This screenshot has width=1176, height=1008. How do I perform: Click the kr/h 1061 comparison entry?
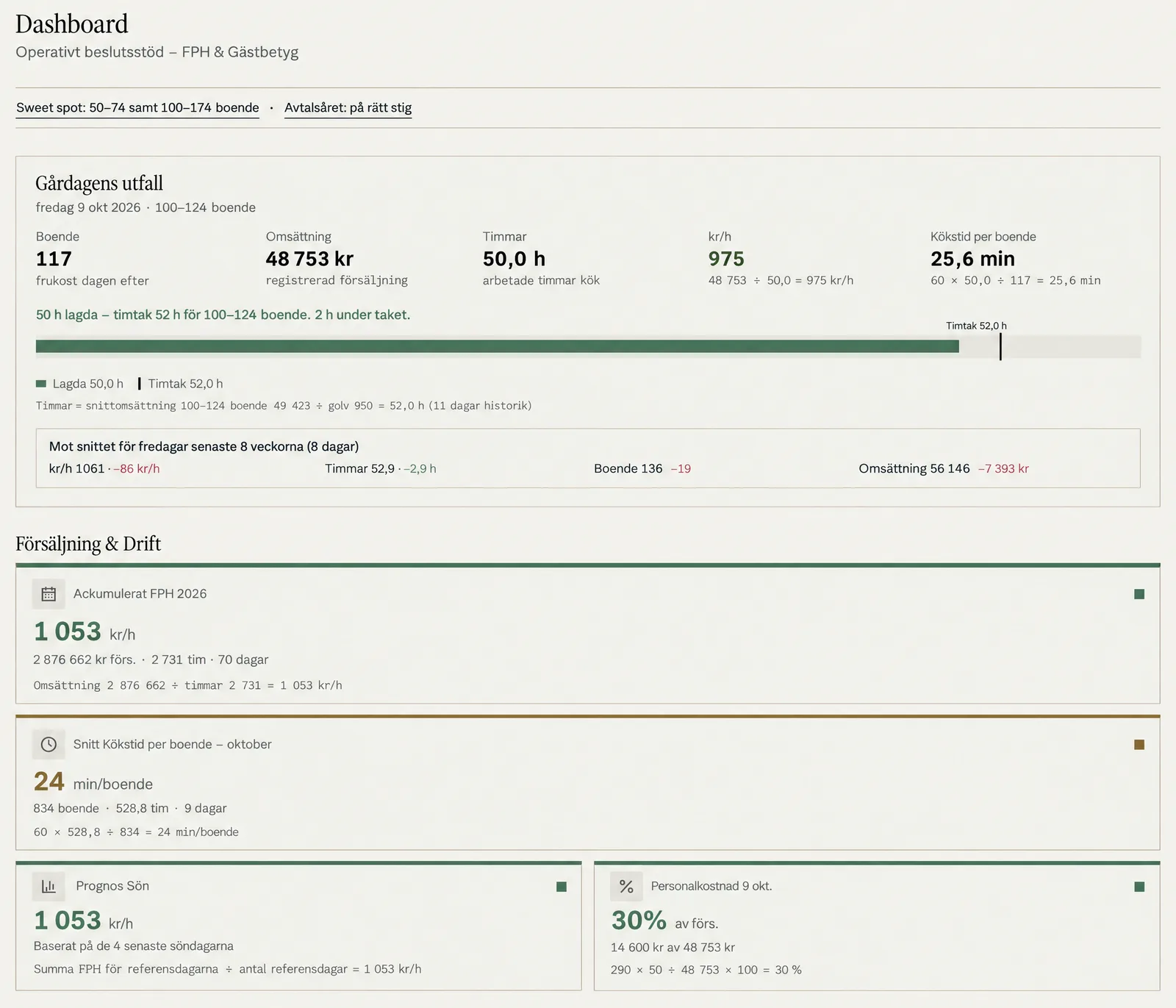coord(104,469)
